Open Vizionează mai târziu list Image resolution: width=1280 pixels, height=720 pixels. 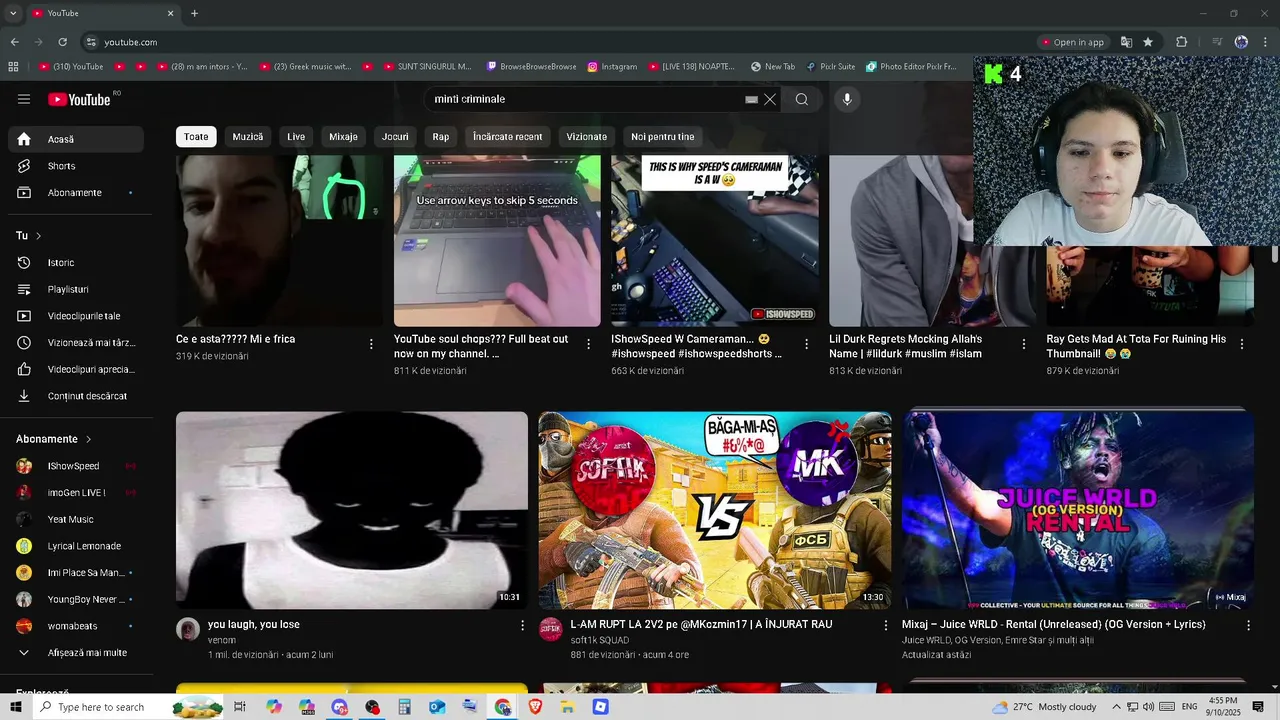tap(75, 342)
